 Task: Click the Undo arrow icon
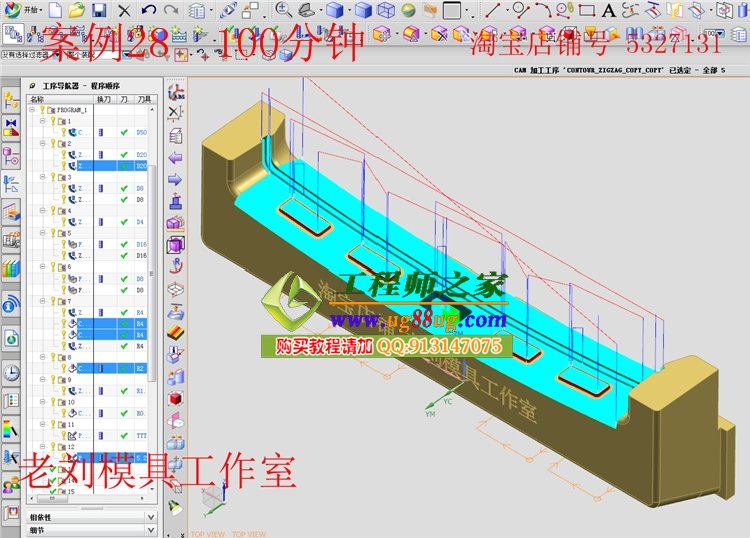pyautogui.click(x=148, y=10)
